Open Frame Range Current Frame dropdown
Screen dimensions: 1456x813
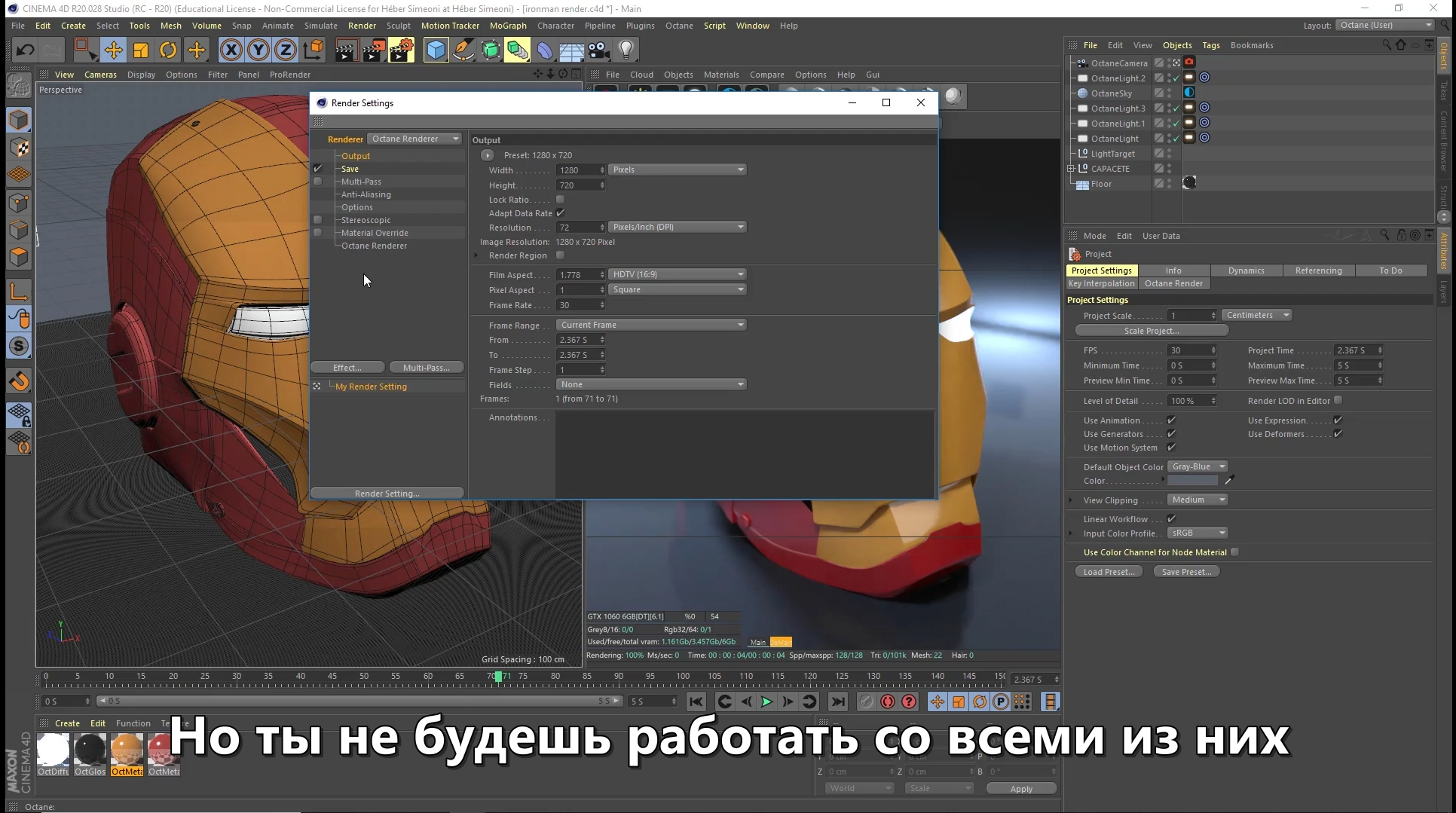click(651, 325)
